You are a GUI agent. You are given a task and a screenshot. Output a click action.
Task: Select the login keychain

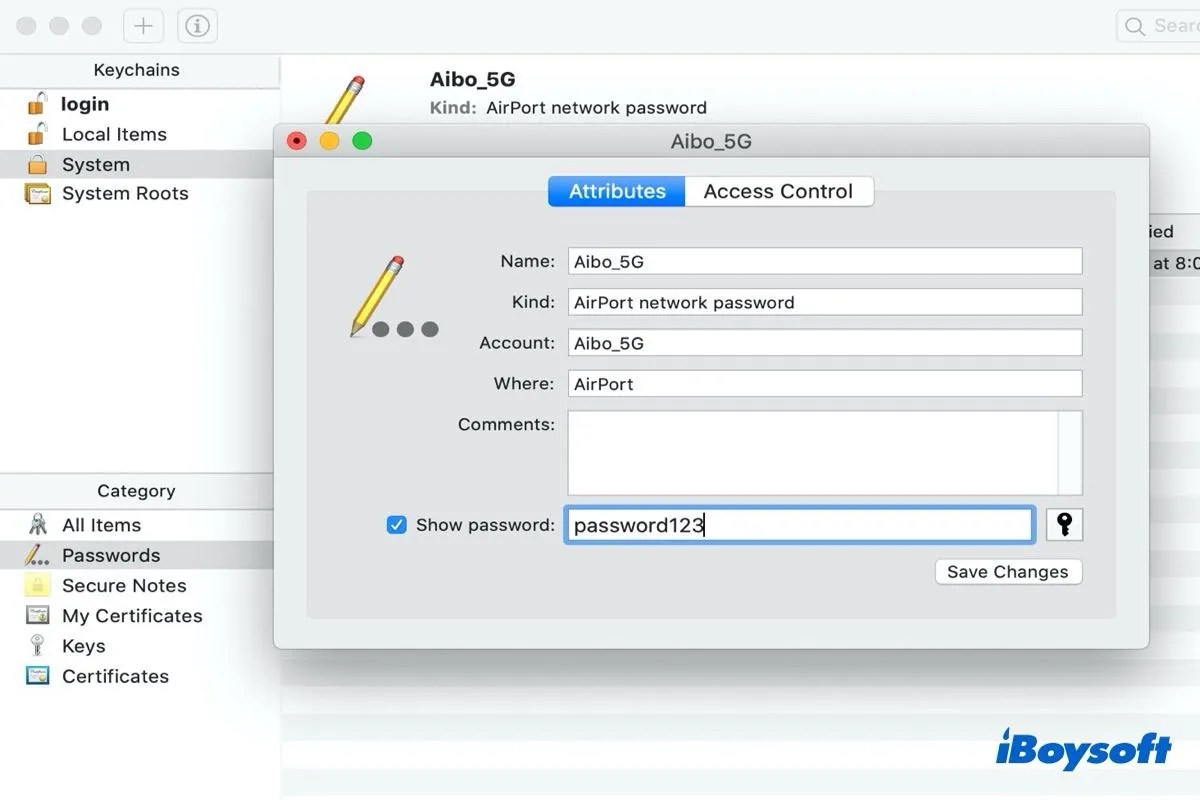[84, 103]
